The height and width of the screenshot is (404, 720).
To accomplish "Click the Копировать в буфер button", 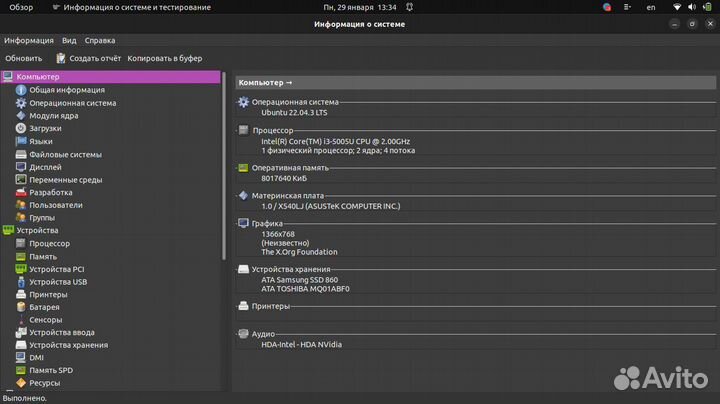I will (164, 58).
